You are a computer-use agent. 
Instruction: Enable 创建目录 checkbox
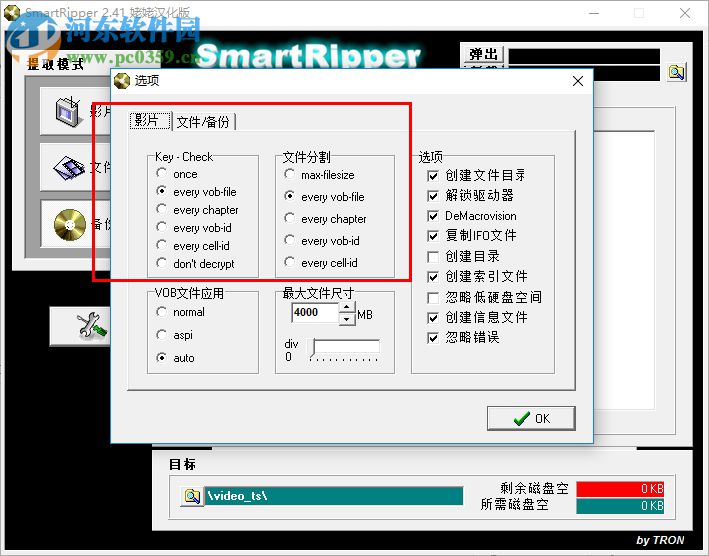[433, 257]
